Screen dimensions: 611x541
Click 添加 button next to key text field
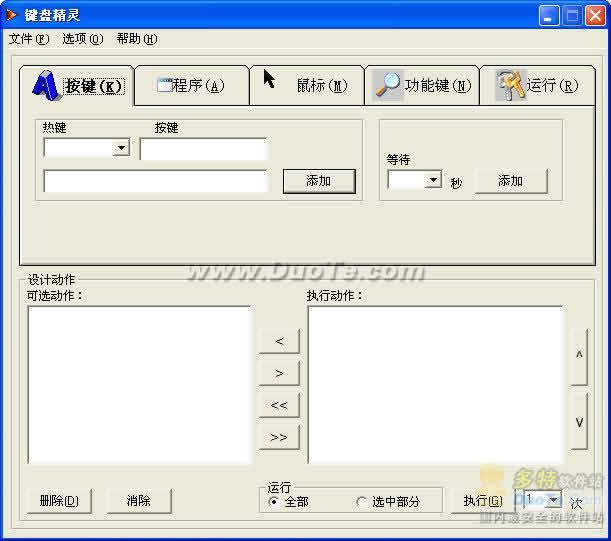point(319,181)
